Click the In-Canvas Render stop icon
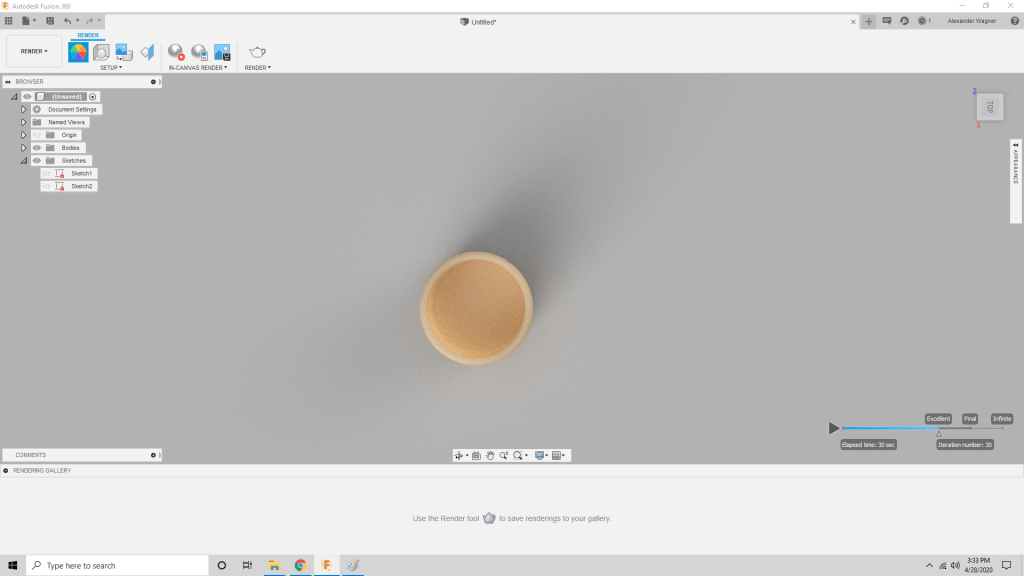Image resolution: width=1024 pixels, height=576 pixels. click(x=176, y=52)
